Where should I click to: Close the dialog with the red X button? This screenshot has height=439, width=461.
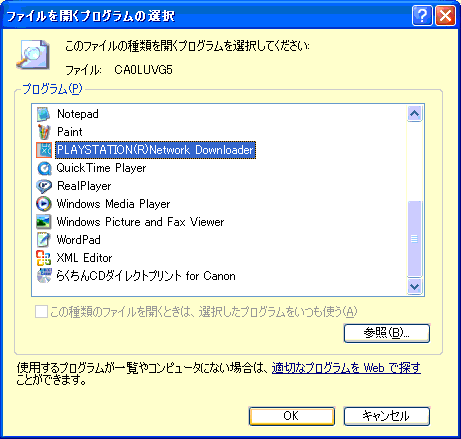(445, 15)
